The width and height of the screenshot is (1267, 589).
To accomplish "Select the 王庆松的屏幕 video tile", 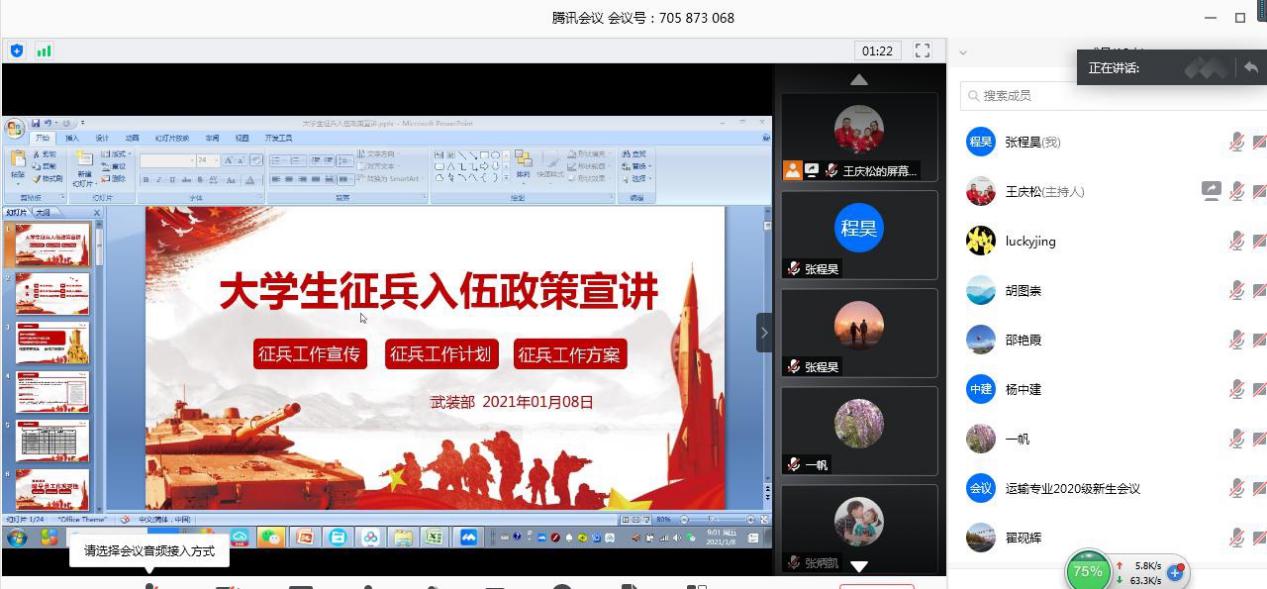I will tap(859, 137).
